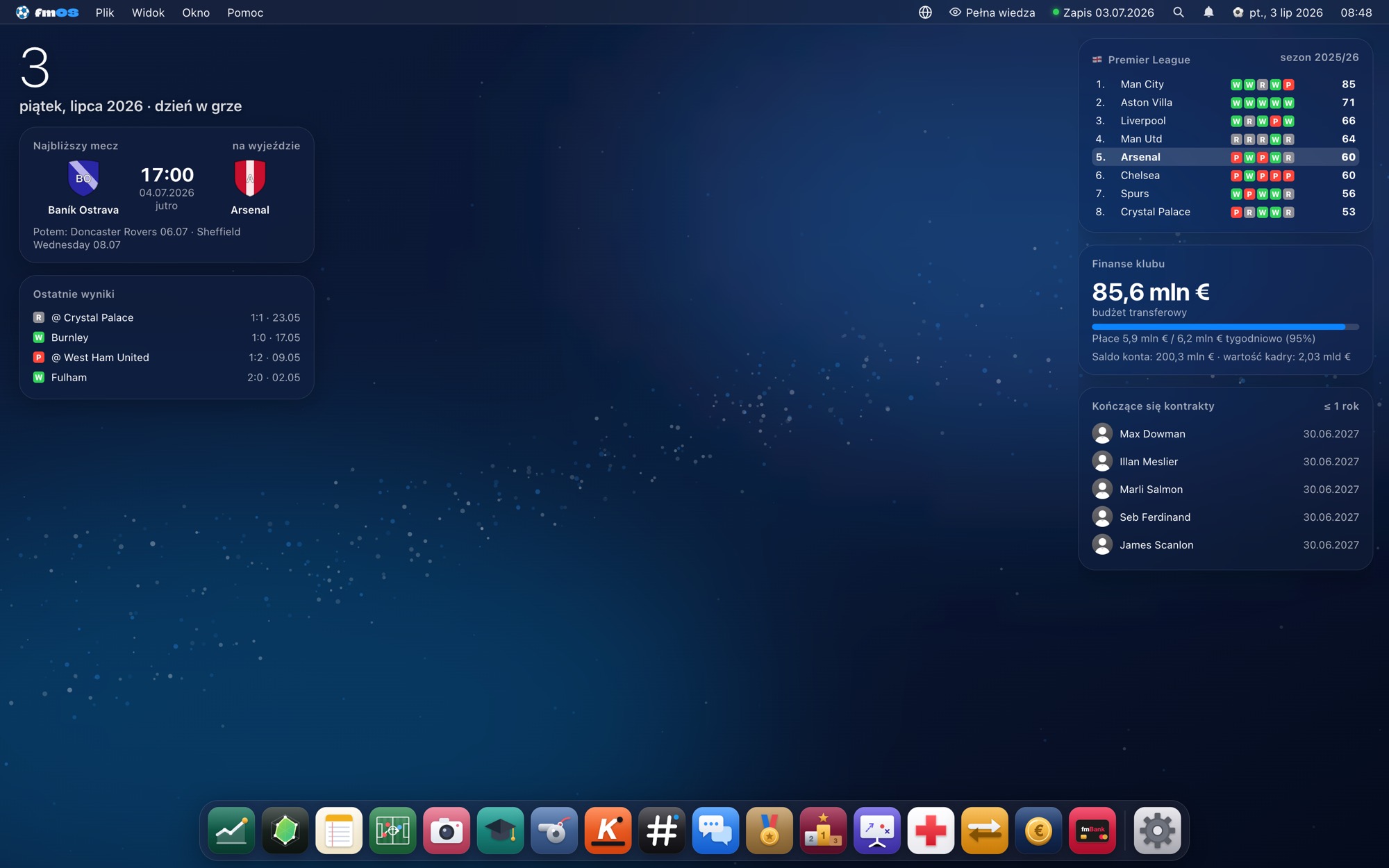This screenshot has height=868, width=1389.
Task: Open the Widok menu
Action: tap(148, 12)
